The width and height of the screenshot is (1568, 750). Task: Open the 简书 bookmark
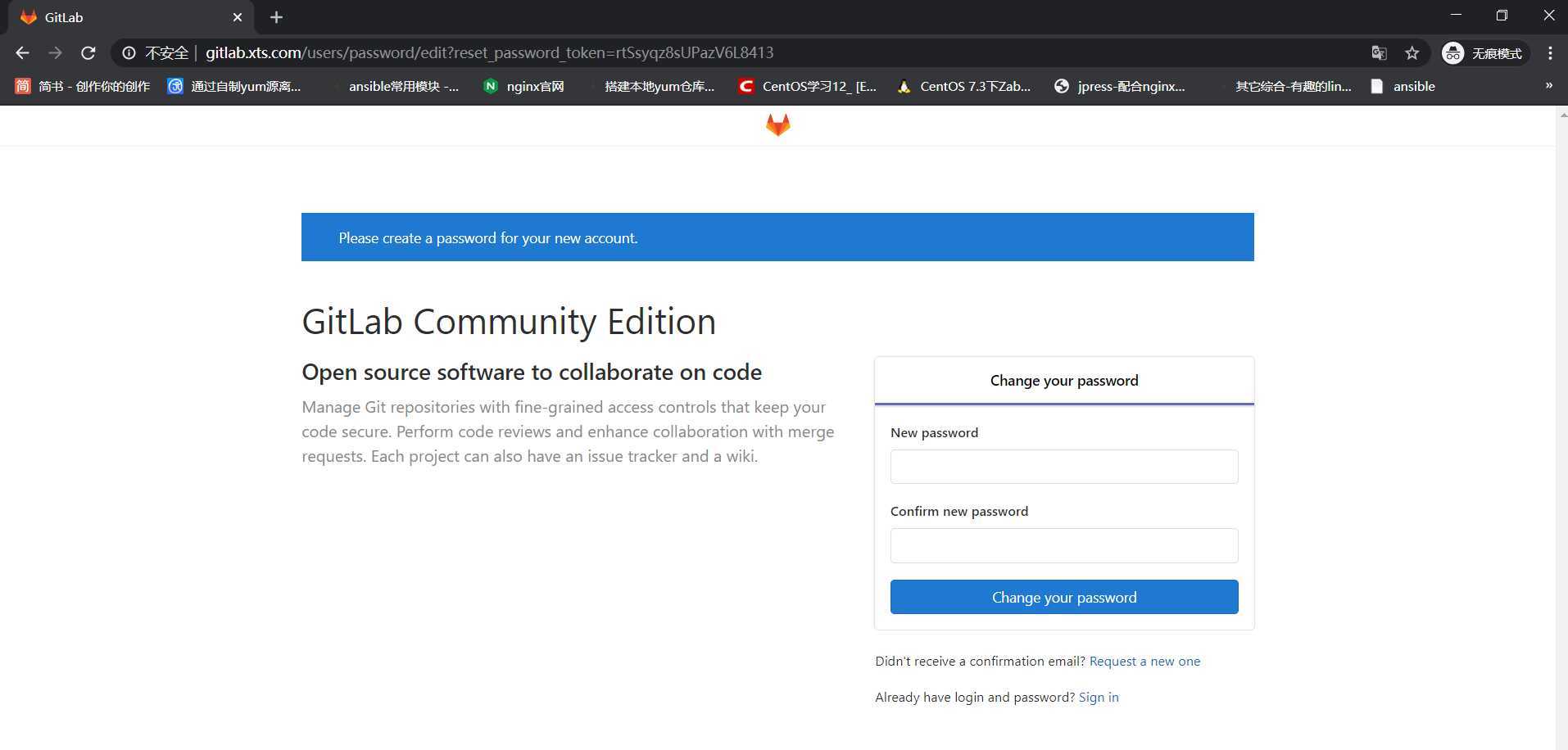pos(83,86)
